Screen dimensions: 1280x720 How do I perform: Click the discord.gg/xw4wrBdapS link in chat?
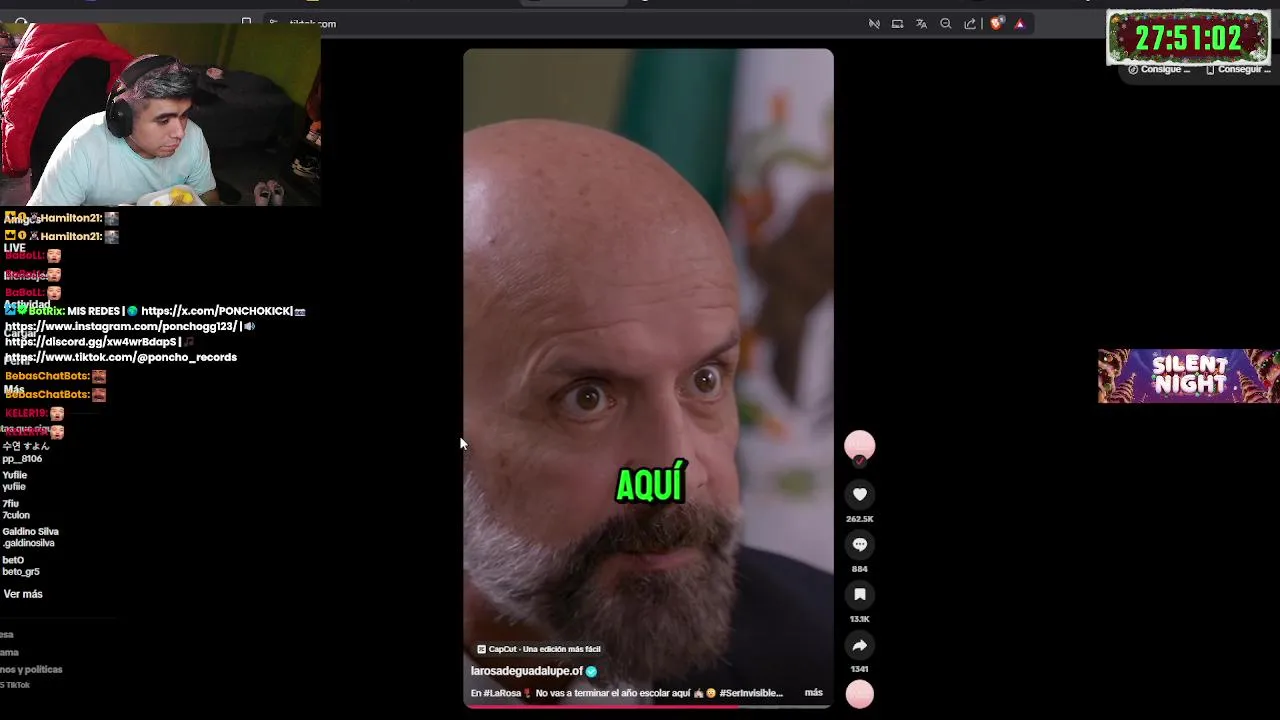pos(92,342)
